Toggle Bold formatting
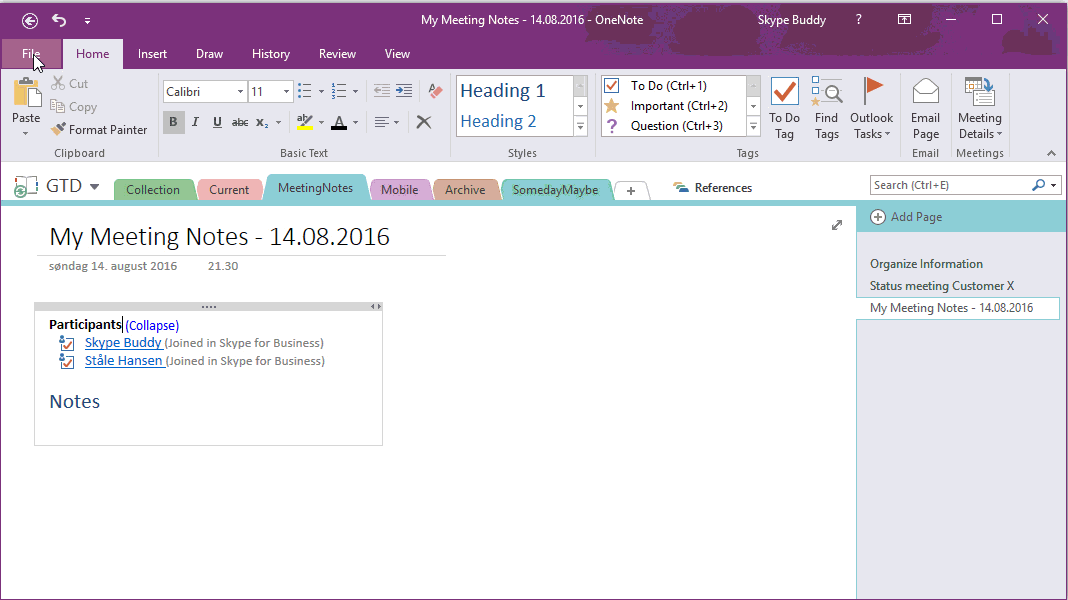 pyautogui.click(x=173, y=122)
